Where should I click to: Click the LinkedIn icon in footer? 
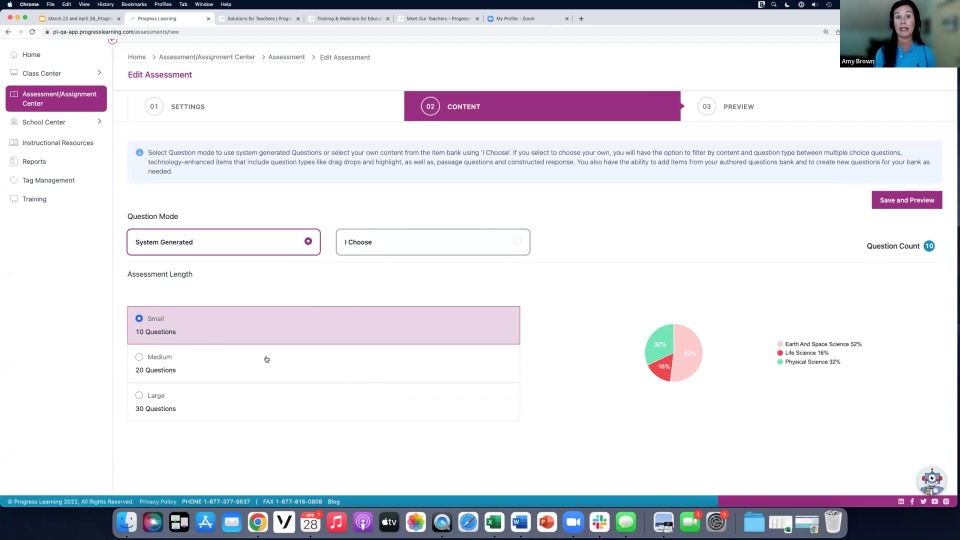tap(901, 501)
